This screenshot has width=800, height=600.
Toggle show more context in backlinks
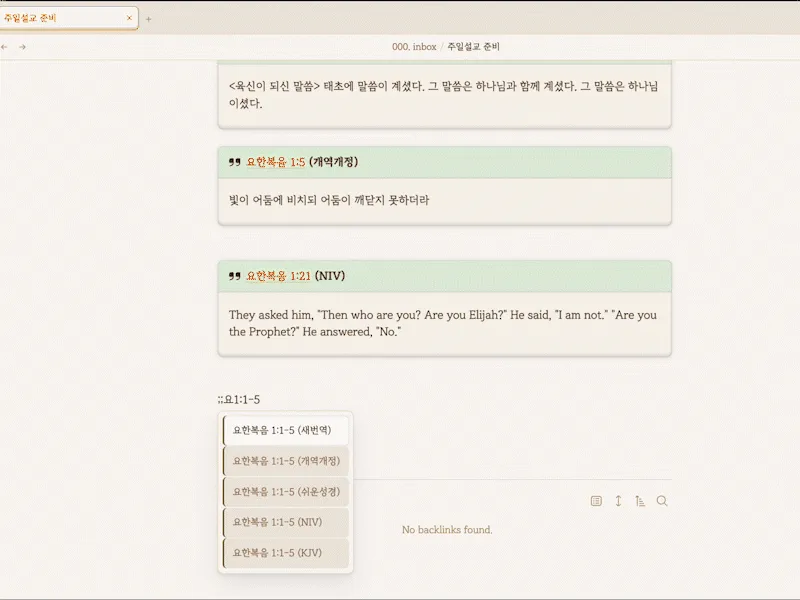(x=618, y=501)
